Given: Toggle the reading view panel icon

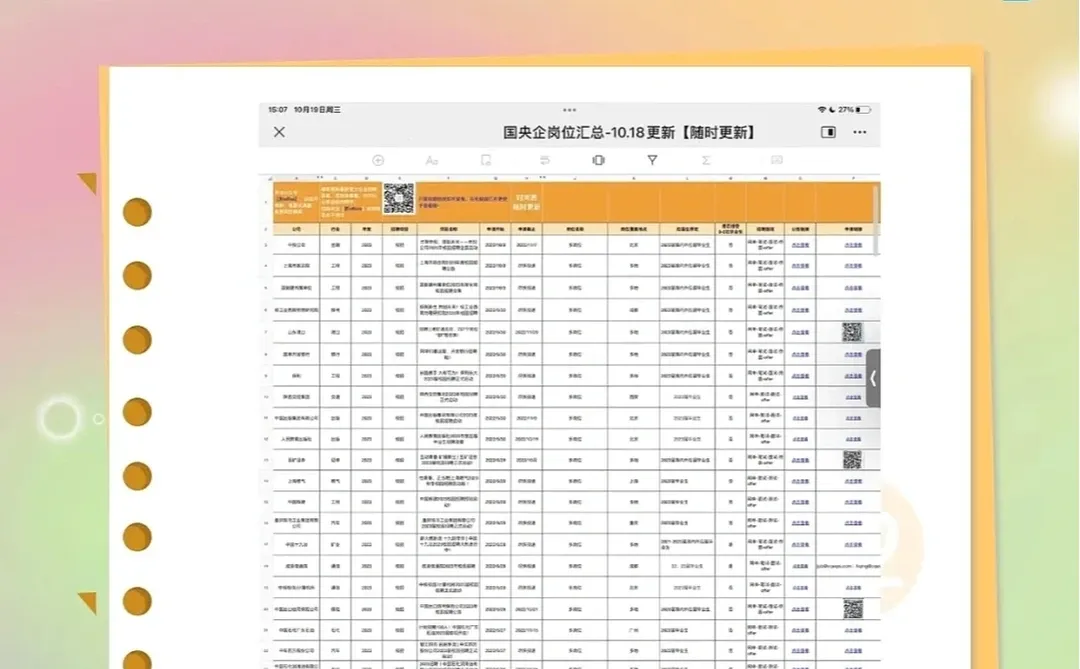Looking at the screenshot, I should (x=828, y=132).
